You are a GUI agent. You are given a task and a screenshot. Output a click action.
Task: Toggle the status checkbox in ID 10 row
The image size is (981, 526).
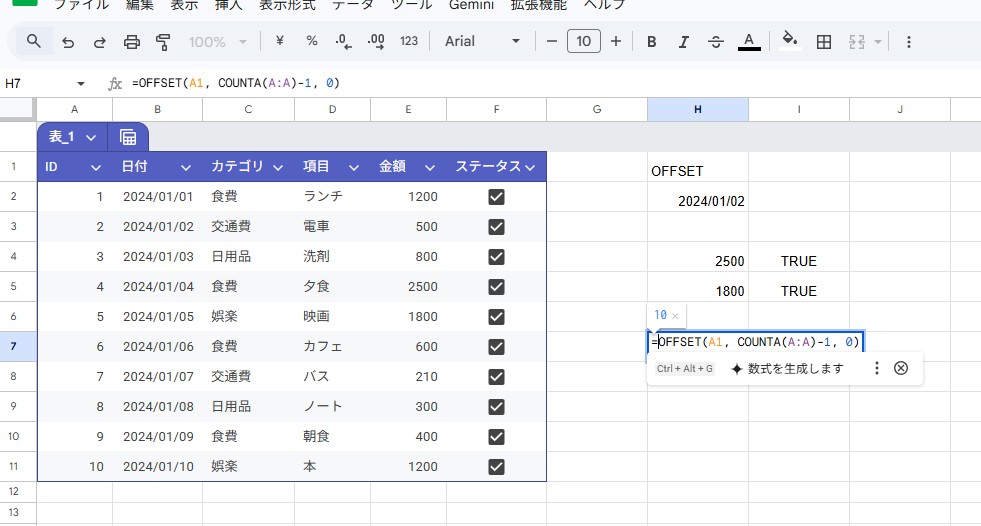(x=496, y=467)
